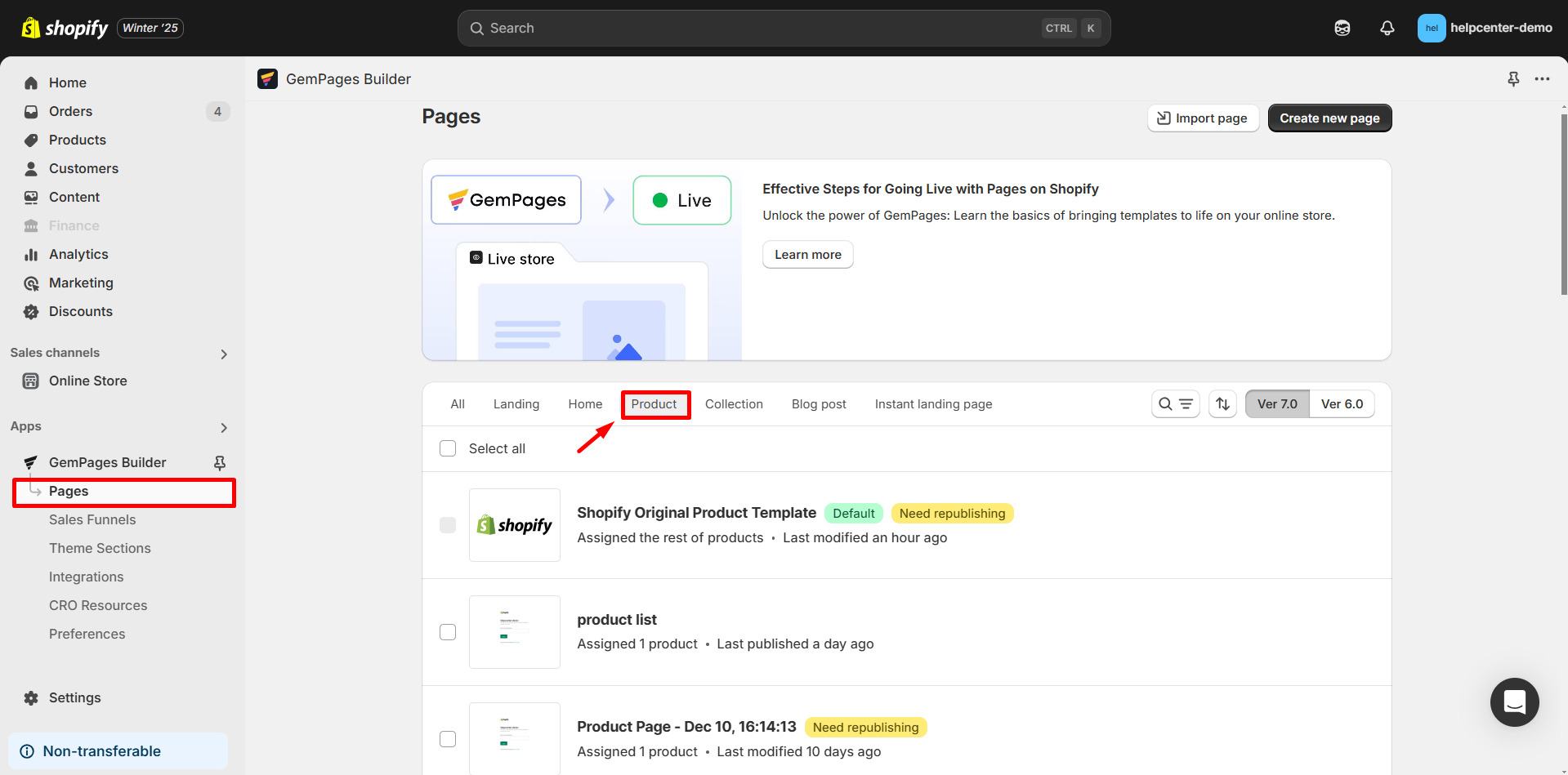The height and width of the screenshot is (775, 1568).
Task: Select checkbox for Product Page - Dec 10
Action: [448, 739]
